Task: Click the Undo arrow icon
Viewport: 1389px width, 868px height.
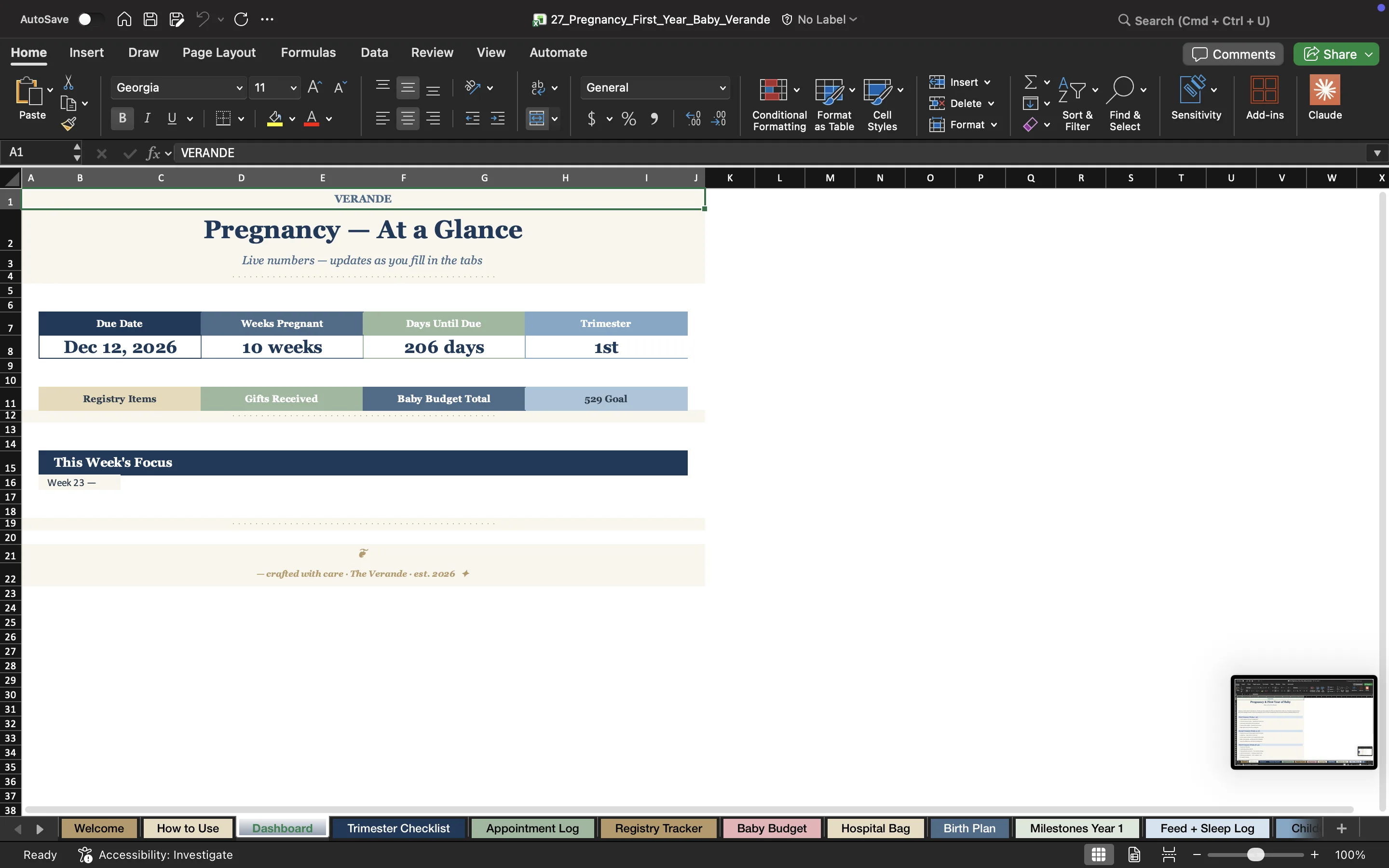Action: tap(202, 19)
